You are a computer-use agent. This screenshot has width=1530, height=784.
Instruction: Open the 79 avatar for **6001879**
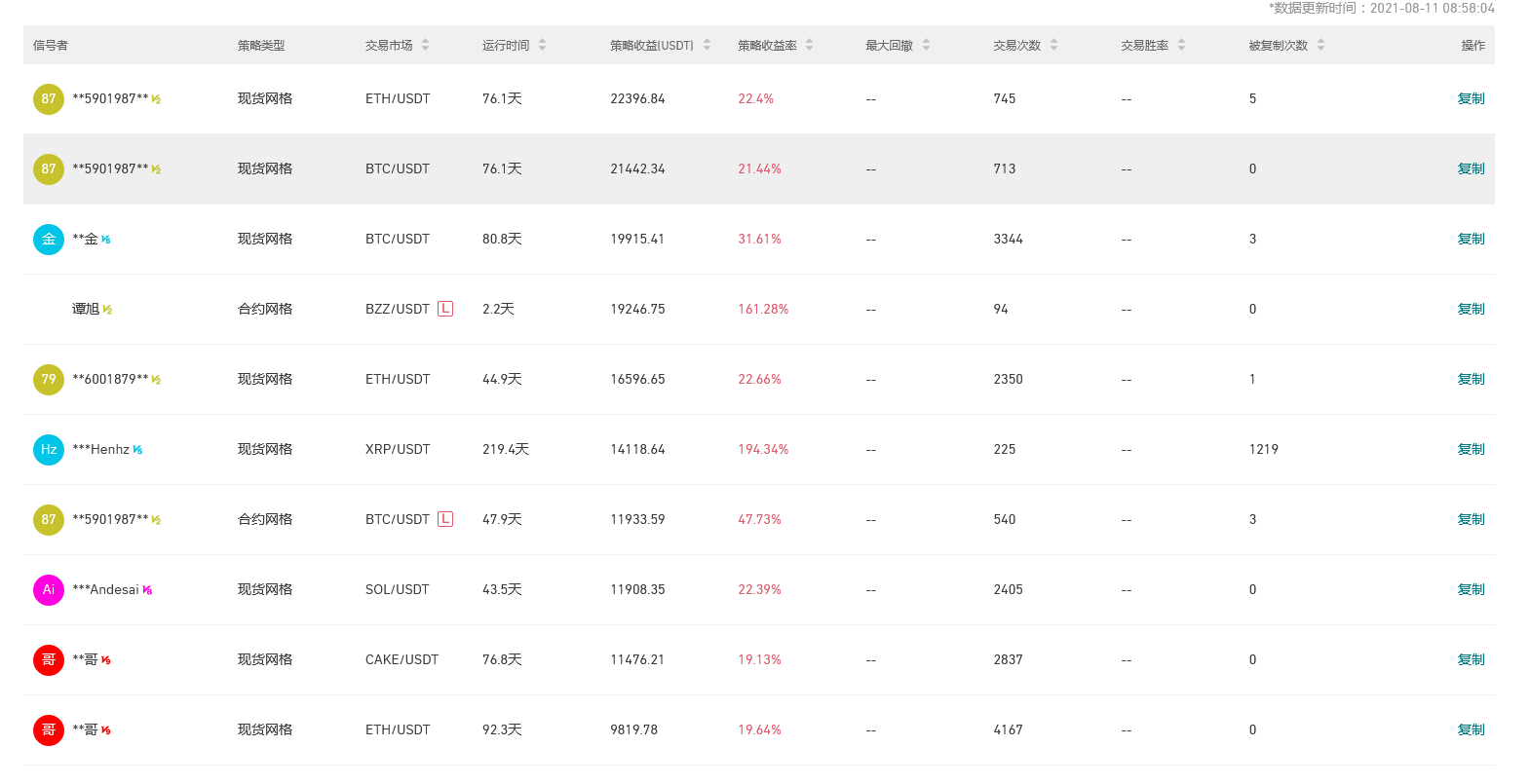tap(49, 380)
